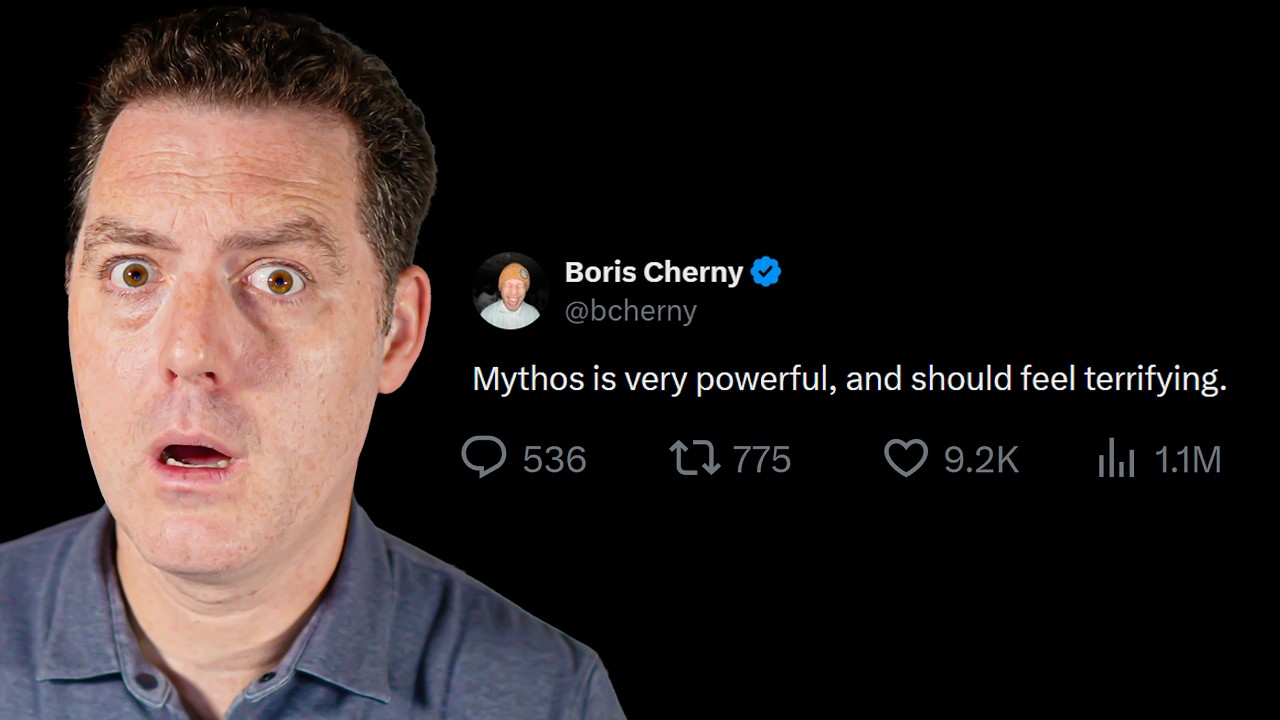Like the tweet with the heart icon
Viewport: 1280px width, 720px height.
[906, 459]
